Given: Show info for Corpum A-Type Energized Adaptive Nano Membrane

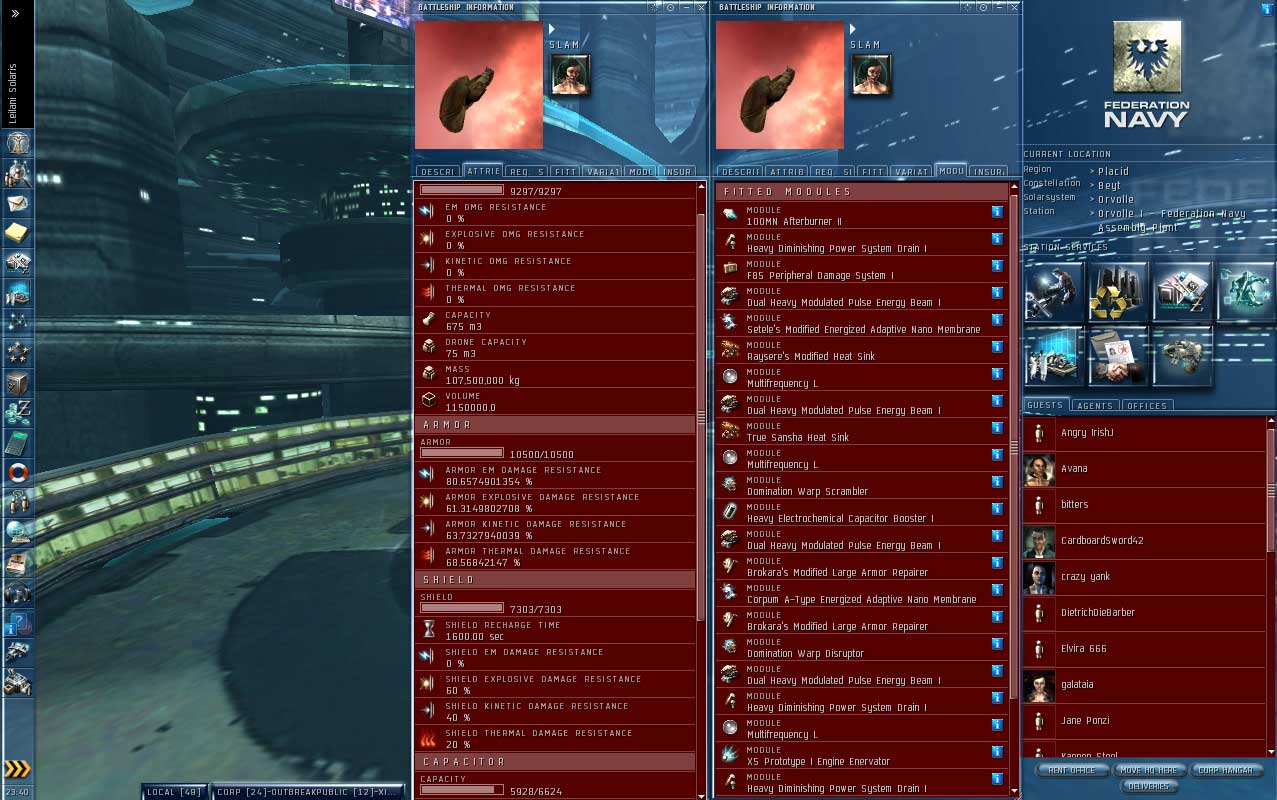Looking at the screenshot, I should click(x=997, y=590).
